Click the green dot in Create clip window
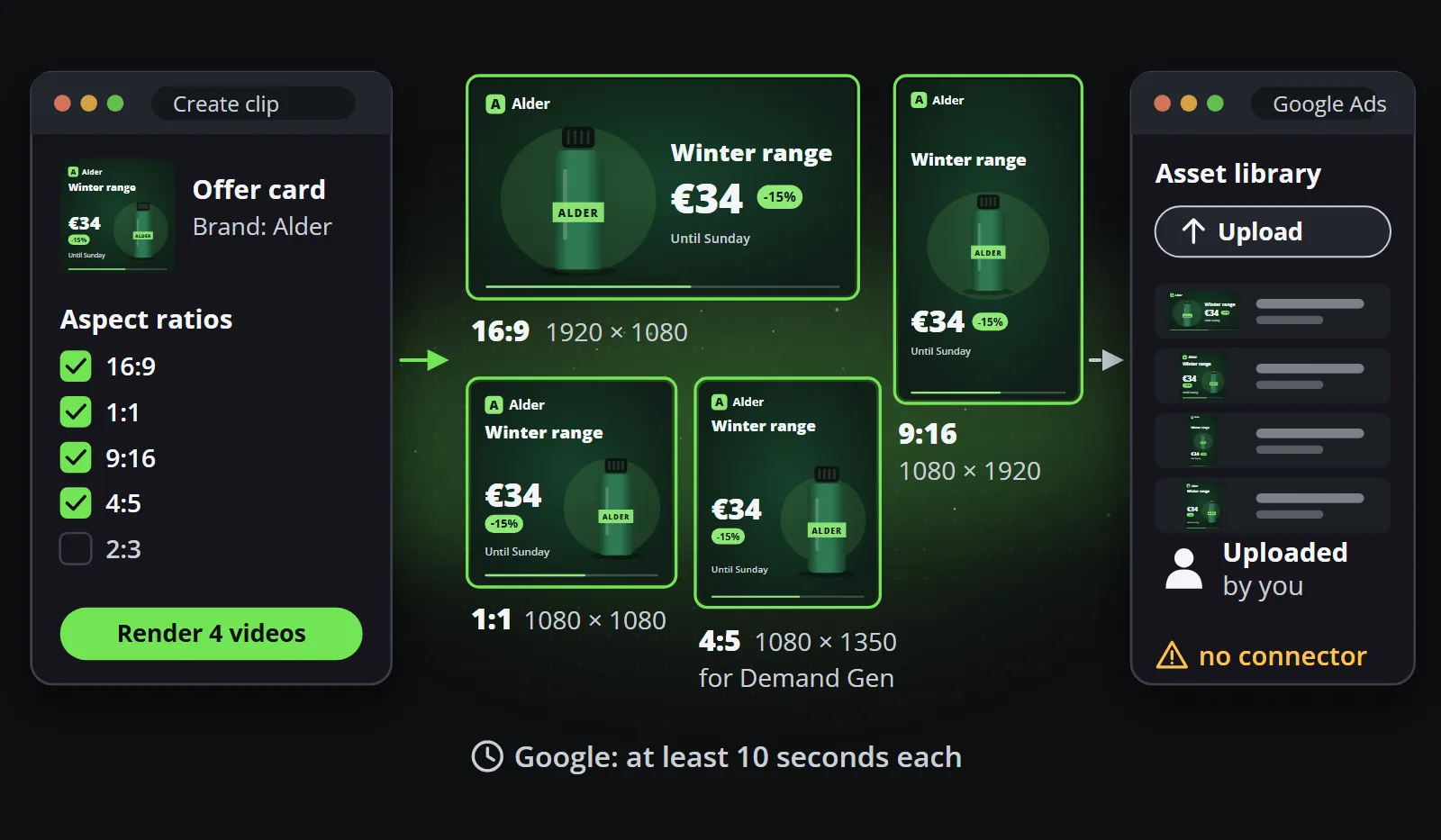This screenshot has width=1441, height=840. pyautogui.click(x=115, y=104)
